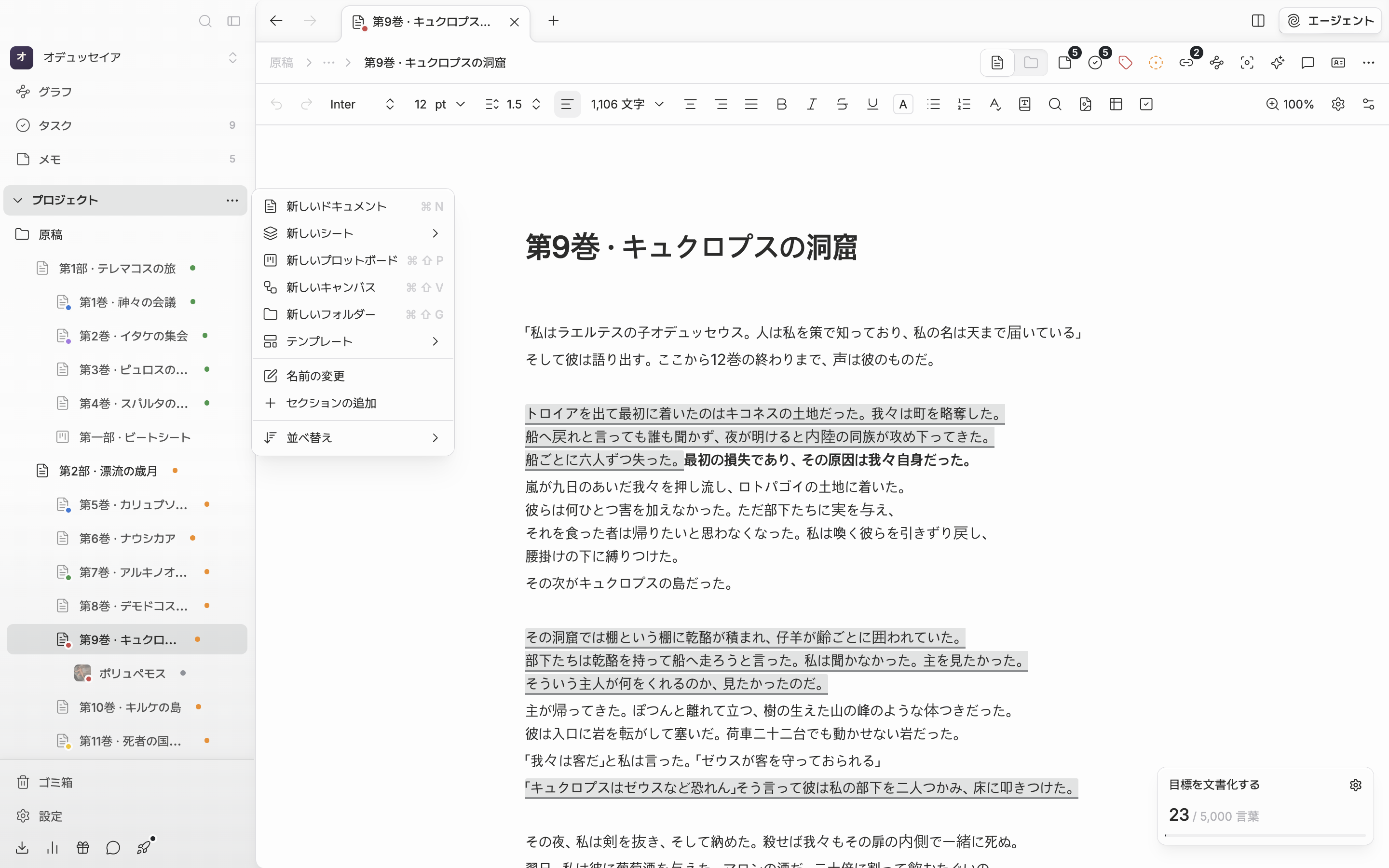Image resolution: width=1389 pixels, height=868 pixels.
Task: Open the text color A swatch
Action: point(903,104)
